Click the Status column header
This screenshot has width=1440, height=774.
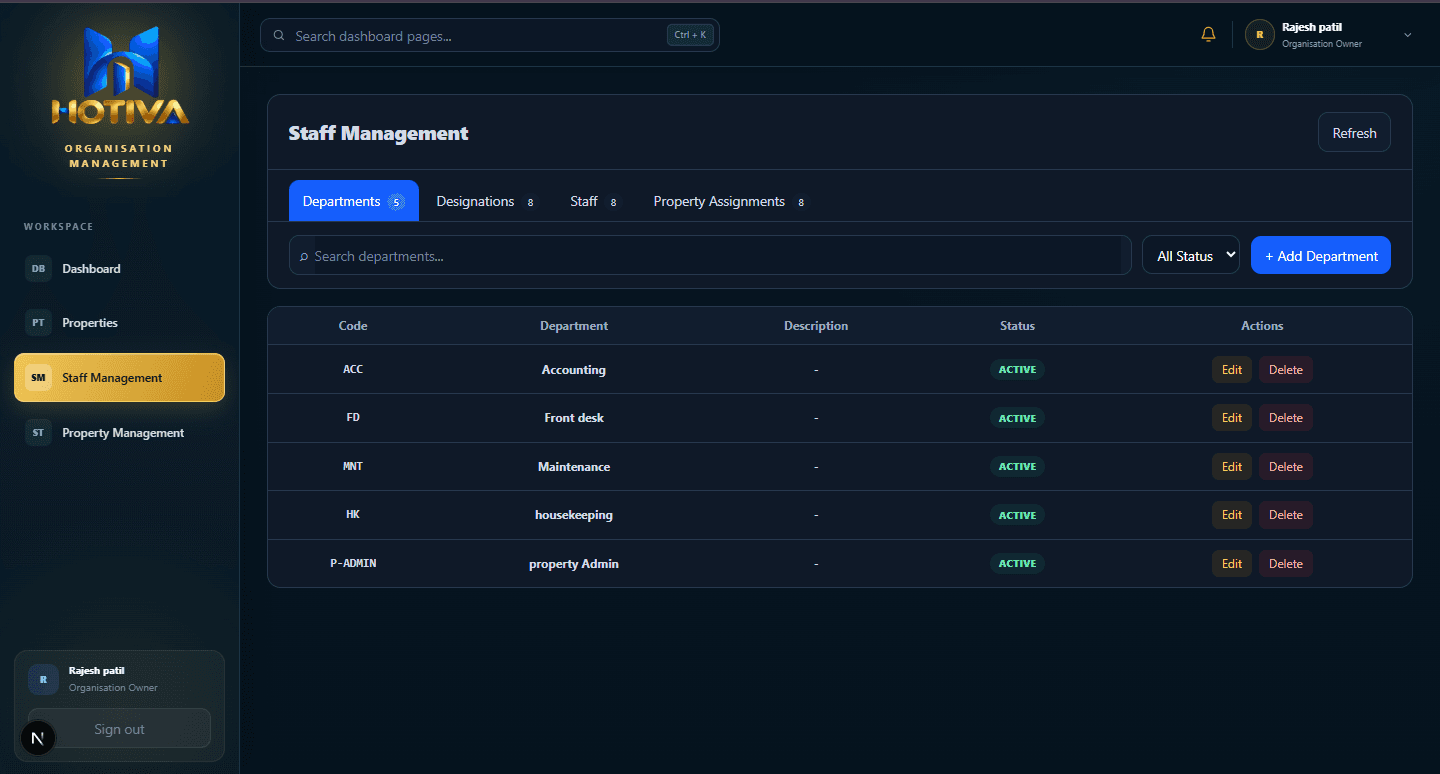pos(1017,326)
